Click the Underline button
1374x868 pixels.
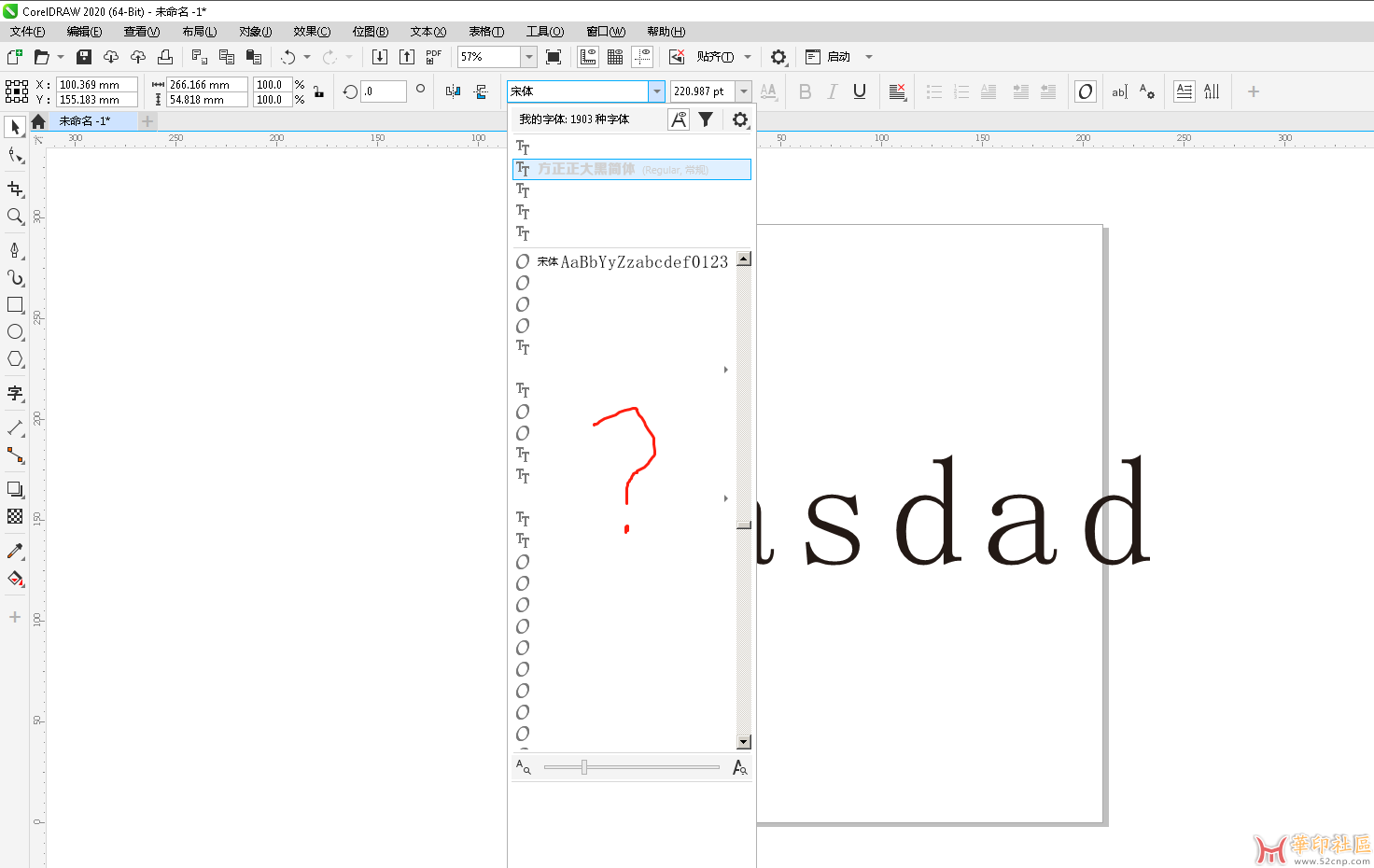pyautogui.click(x=860, y=91)
